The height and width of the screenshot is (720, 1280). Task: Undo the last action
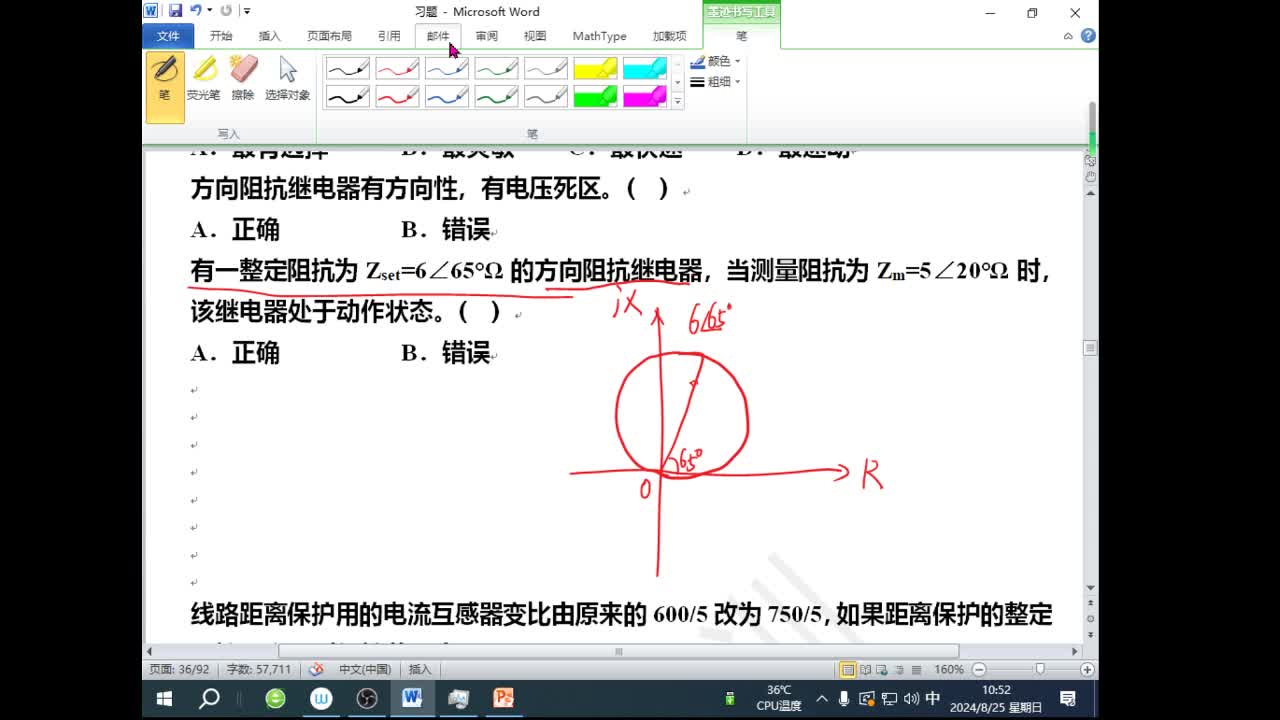196,11
